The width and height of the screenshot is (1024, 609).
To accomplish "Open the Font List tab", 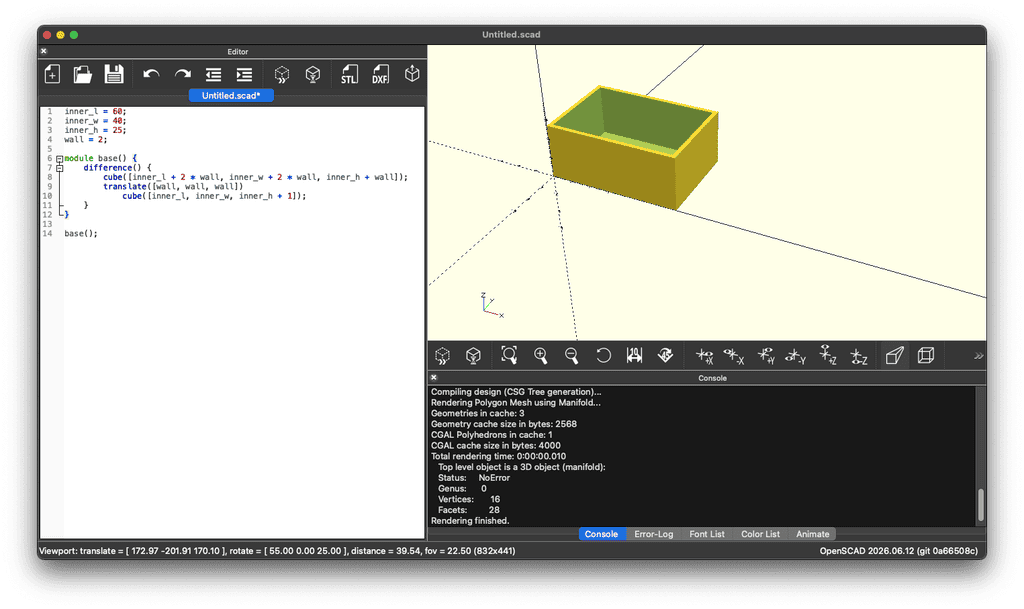I will click(707, 534).
